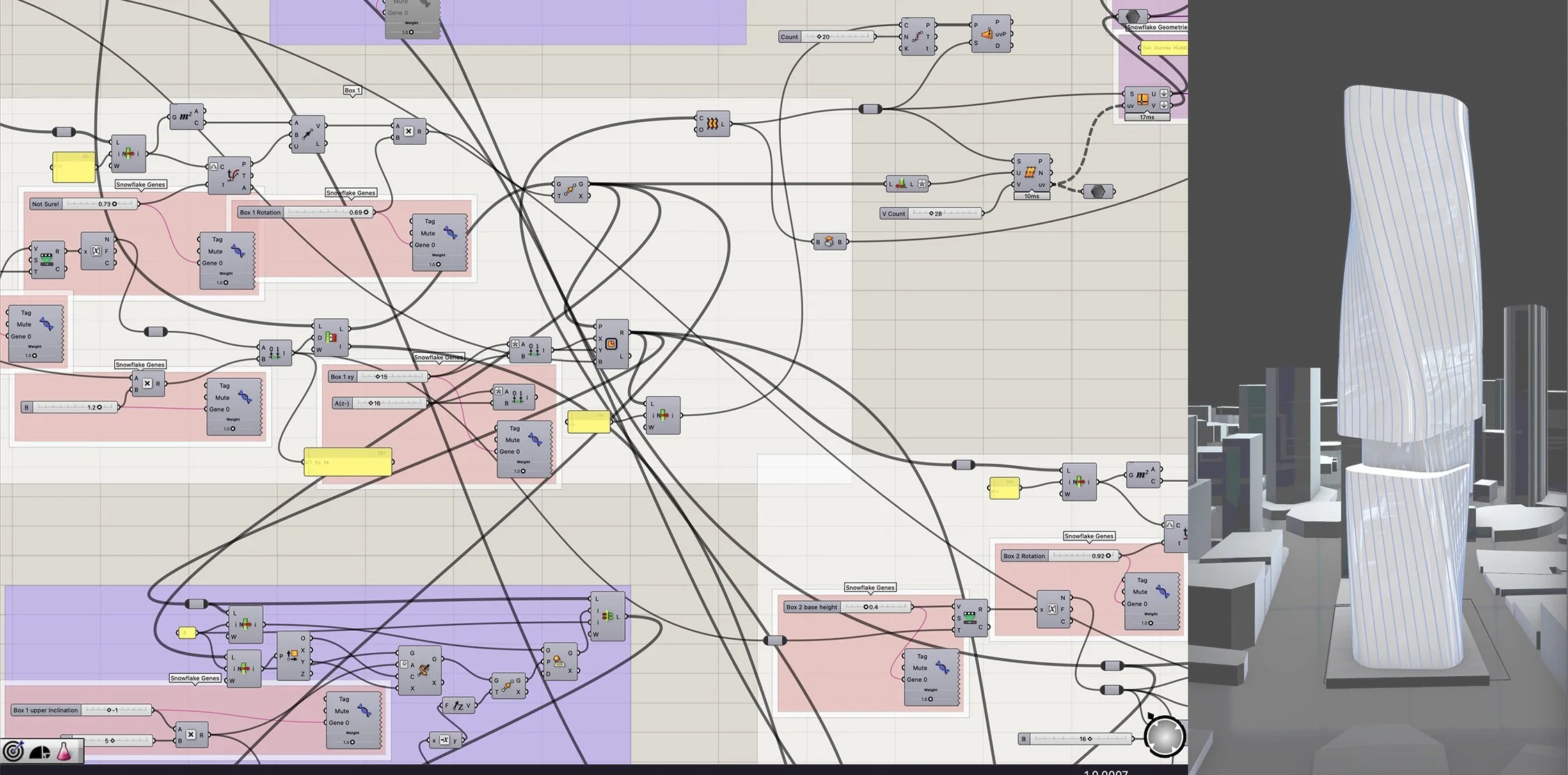Click the Mute input of Box 1 Rotation gene
The height and width of the screenshot is (775, 1568).
[427, 233]
